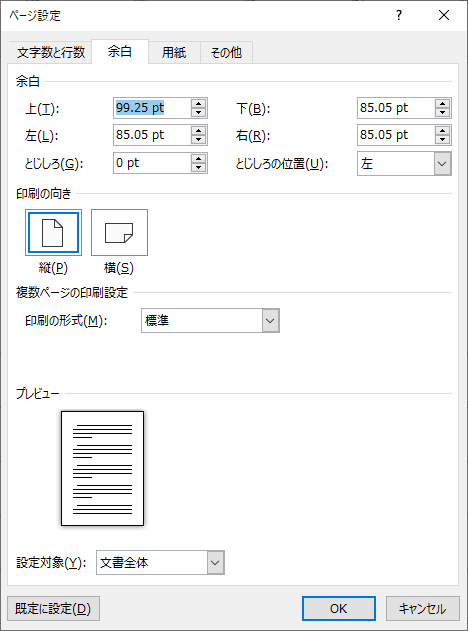Switch to the 用紙 tab
The height and width of the screenshot is (631, 468).
(174, 52)
